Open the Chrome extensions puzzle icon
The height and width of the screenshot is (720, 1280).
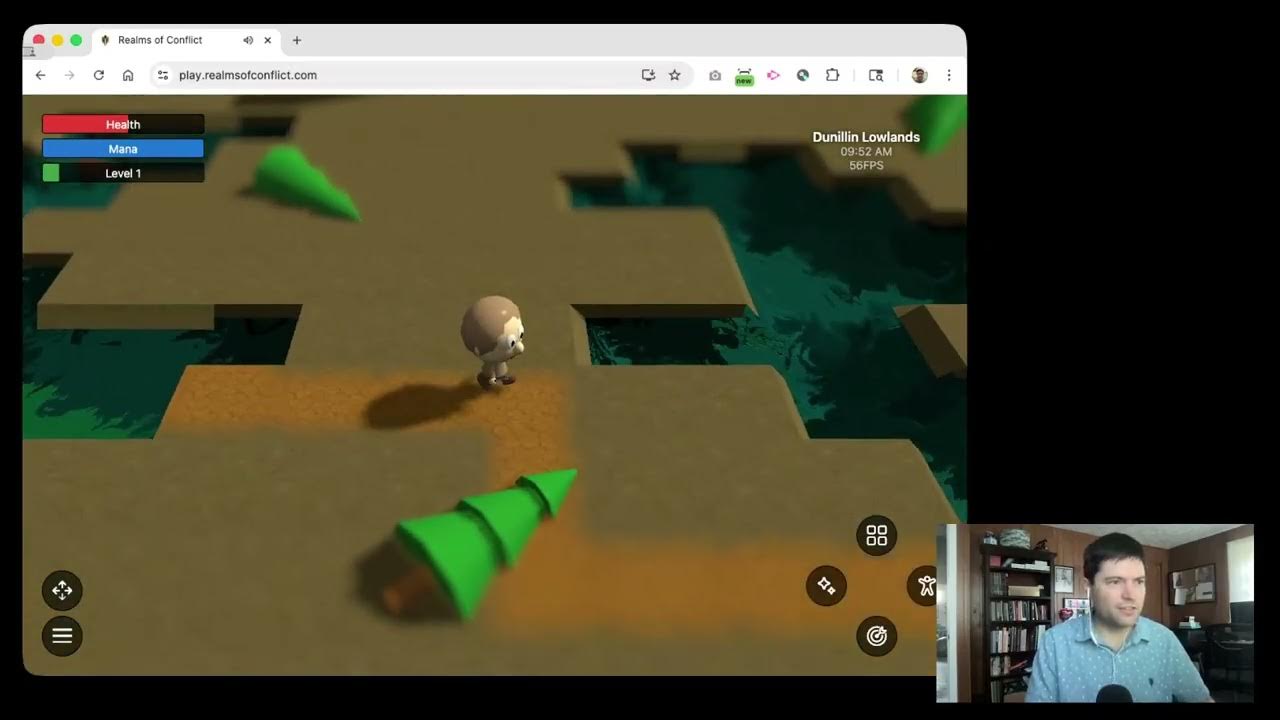coord(832,75)
